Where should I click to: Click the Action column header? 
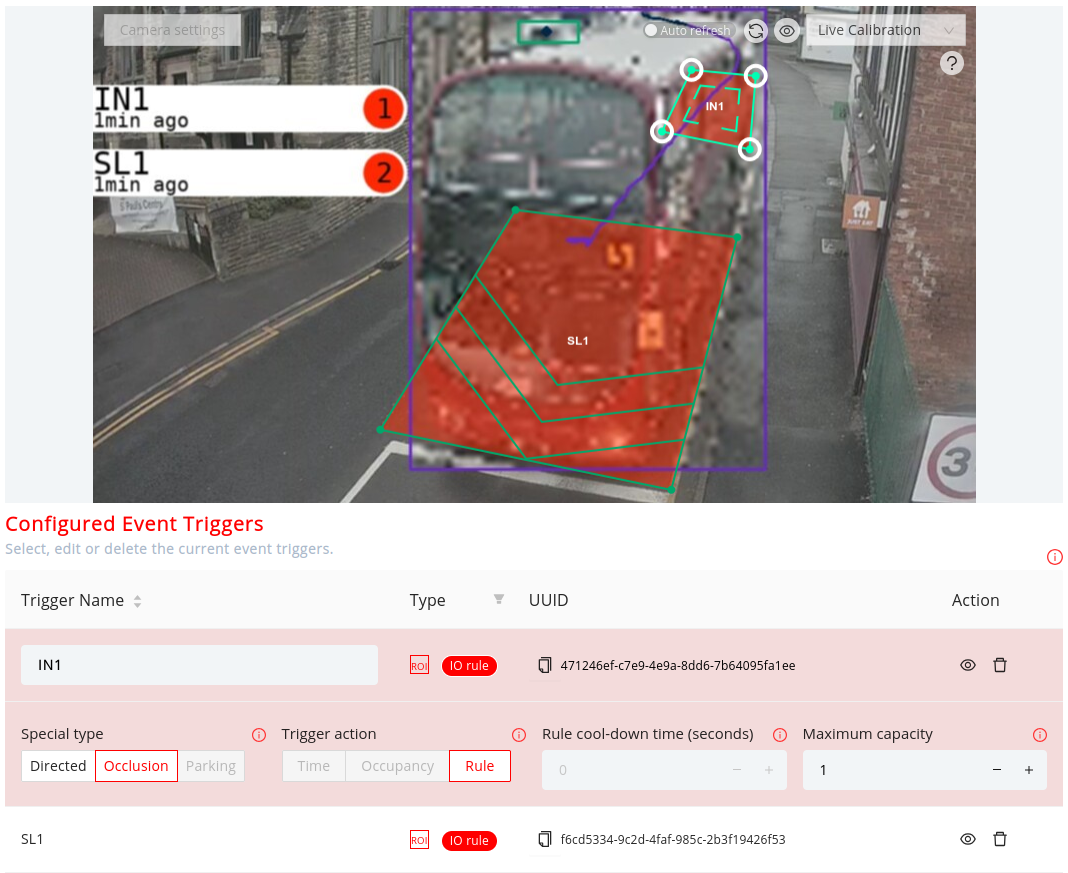[975, 600]
